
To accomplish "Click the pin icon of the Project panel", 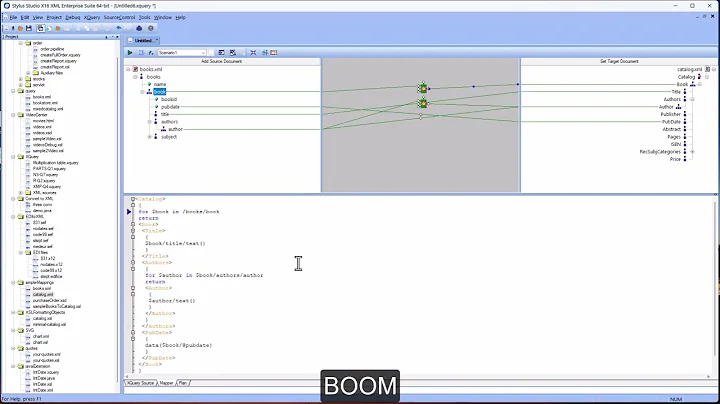I will coord(107,37).
